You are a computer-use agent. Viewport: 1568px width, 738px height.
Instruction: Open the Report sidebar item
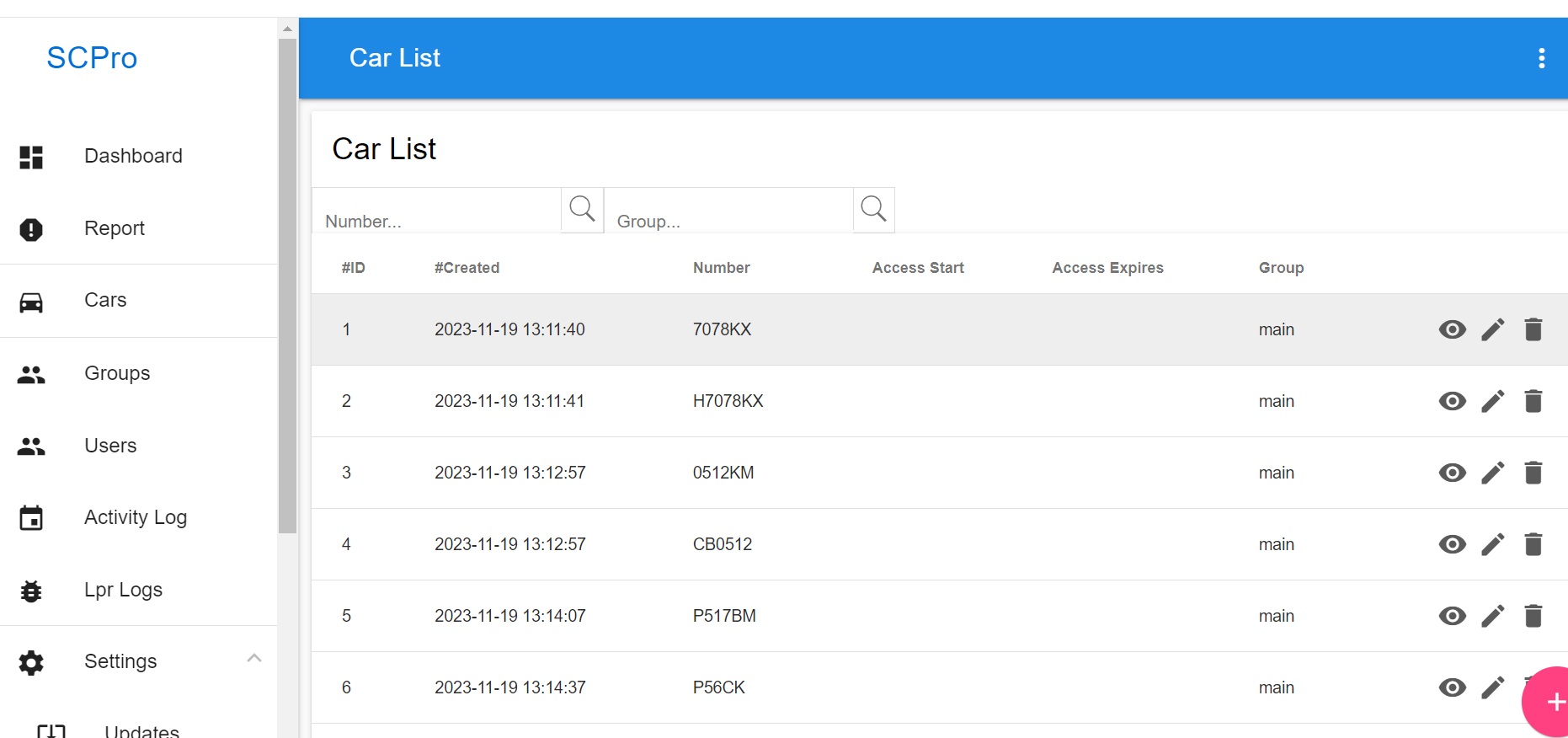[x=115, y=228]
